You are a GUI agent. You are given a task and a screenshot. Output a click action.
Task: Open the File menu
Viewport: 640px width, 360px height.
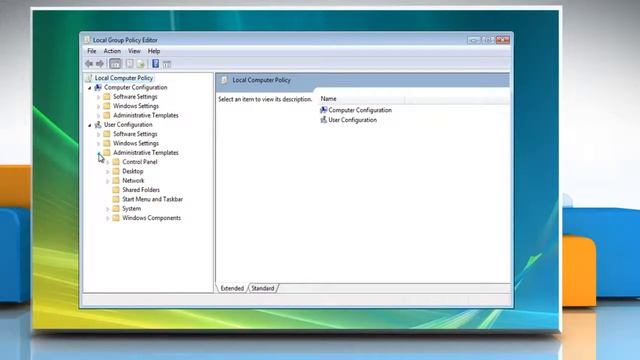tap(92, 51)
